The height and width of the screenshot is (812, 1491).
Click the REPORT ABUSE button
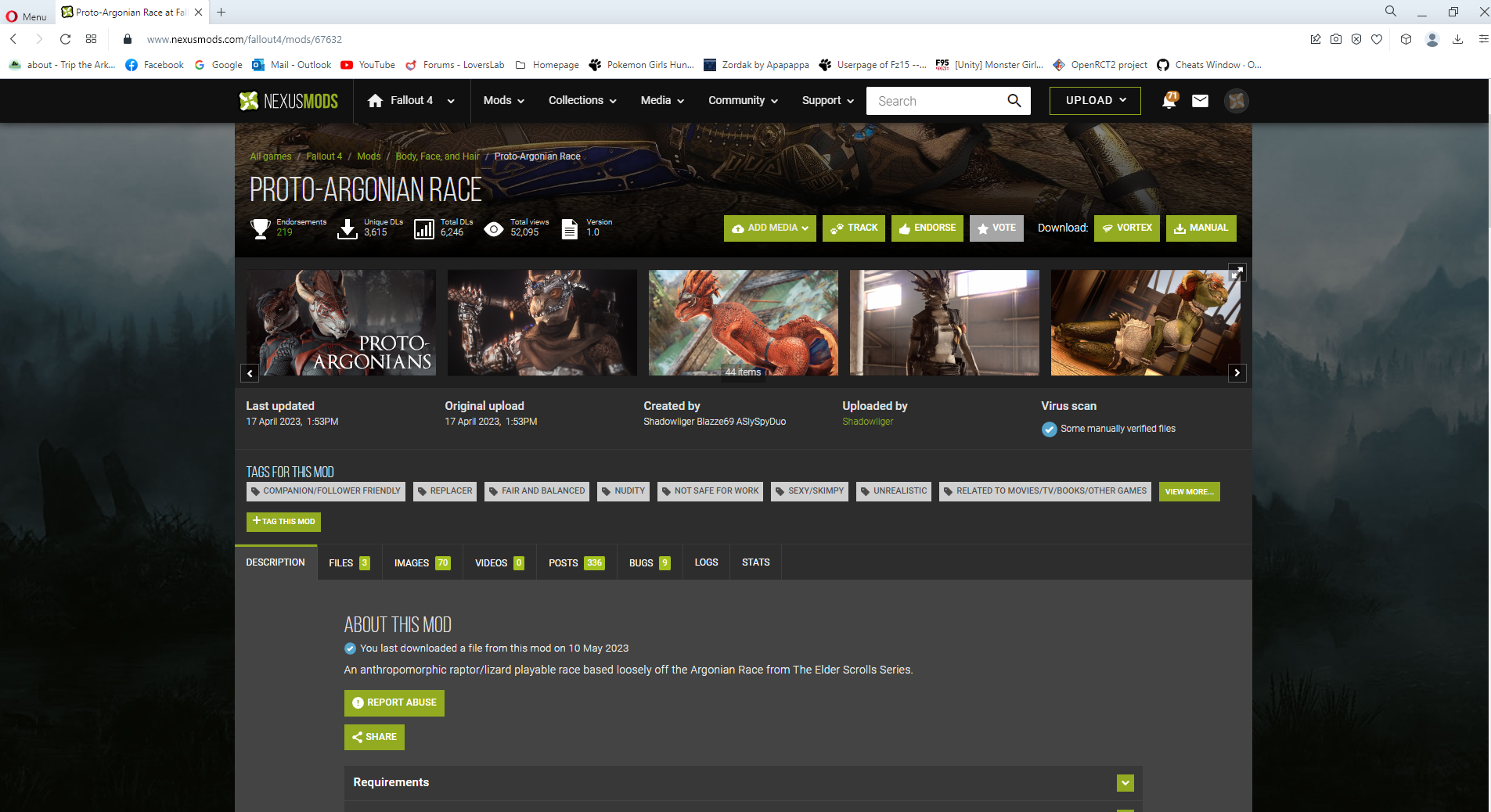click(394, 703)
